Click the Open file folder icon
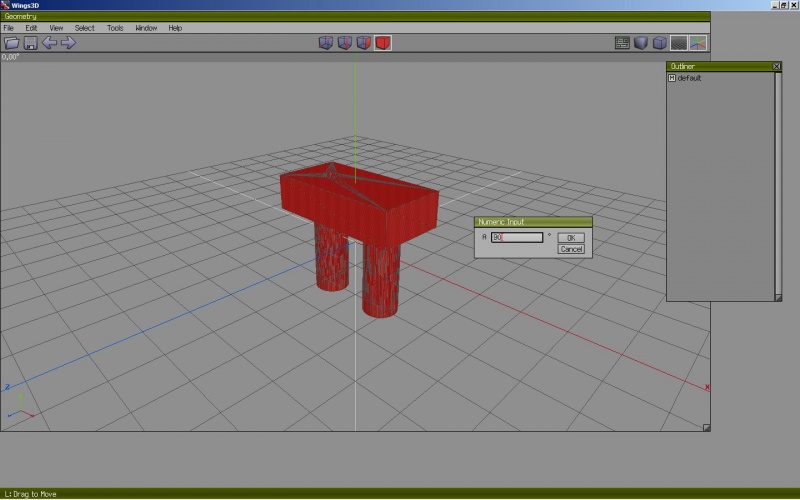Image resolution: width=800 pixels, height=500 pixels. [12, 43]
